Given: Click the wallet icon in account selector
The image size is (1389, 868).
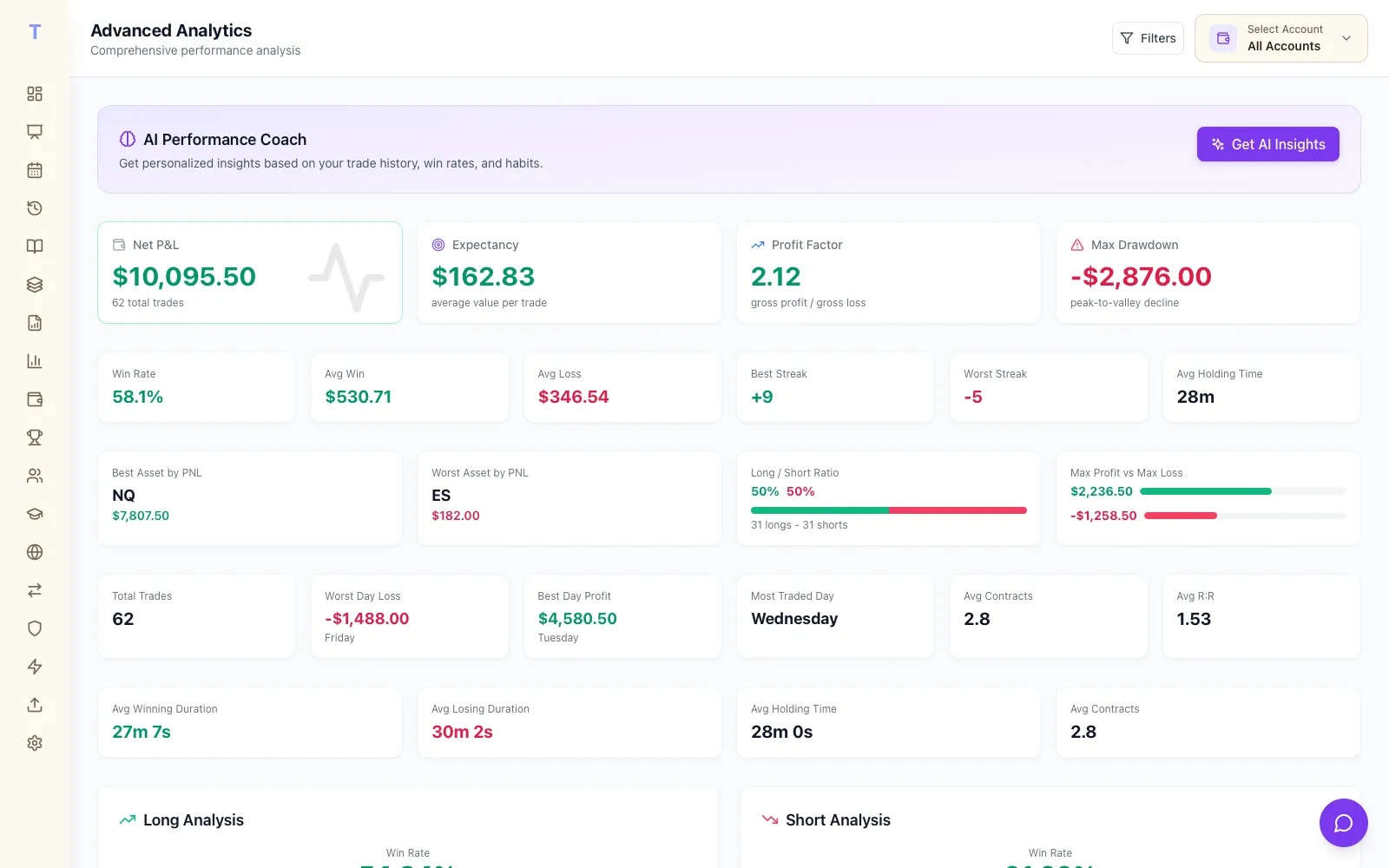Looking at the screenshot, I should click(x=1223, y=38).
